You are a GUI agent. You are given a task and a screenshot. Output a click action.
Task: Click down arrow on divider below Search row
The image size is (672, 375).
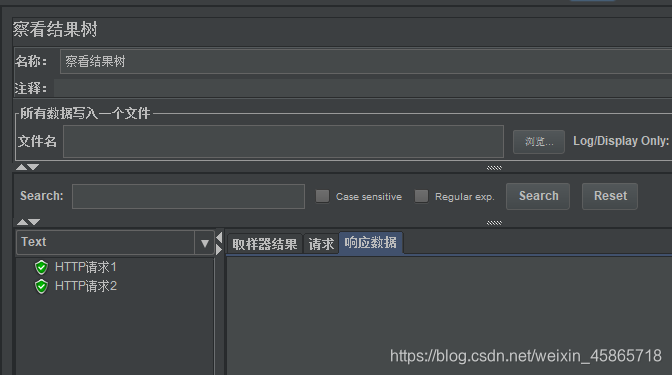click(x=34, y=222)
